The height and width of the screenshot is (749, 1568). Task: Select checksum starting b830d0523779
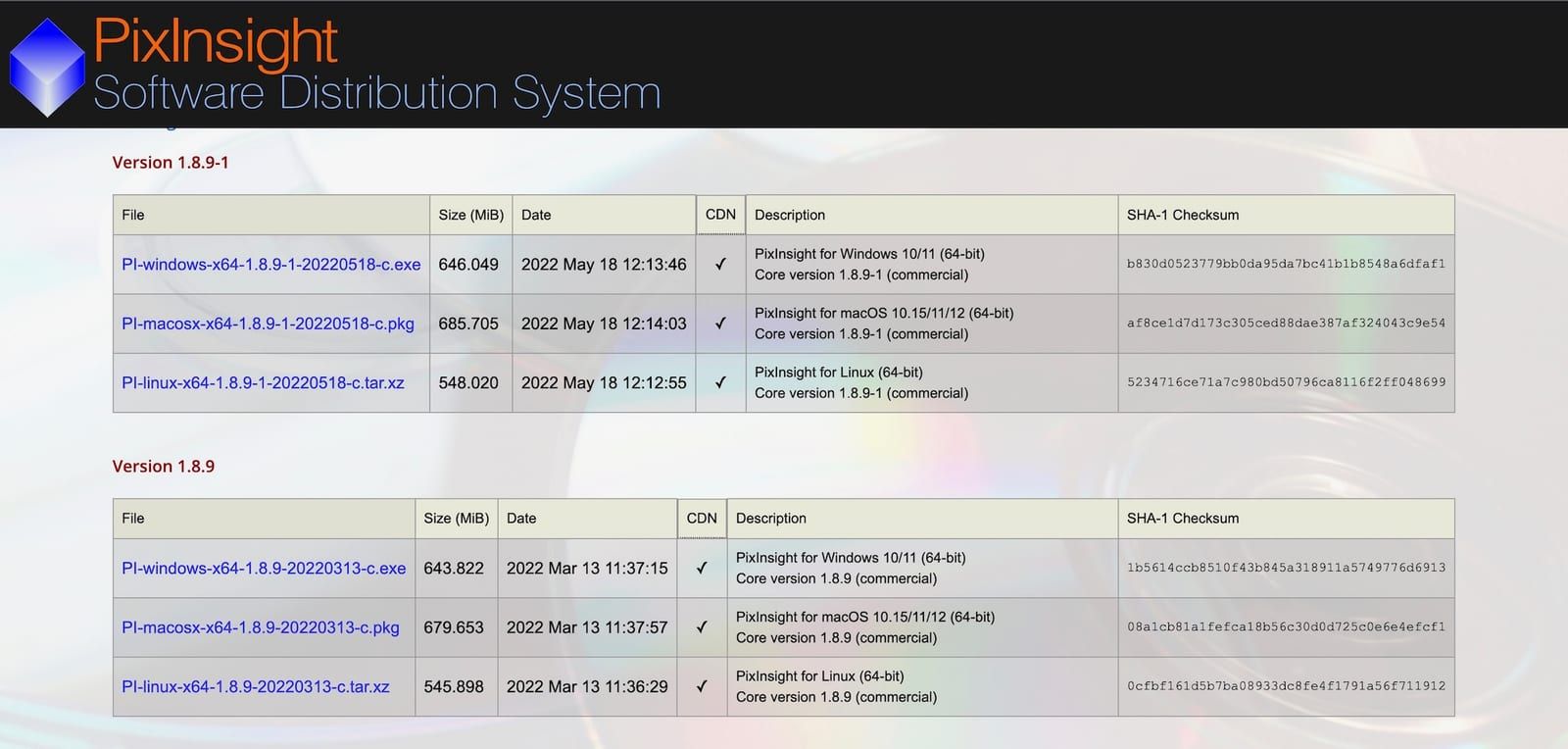click(1286, 265)
